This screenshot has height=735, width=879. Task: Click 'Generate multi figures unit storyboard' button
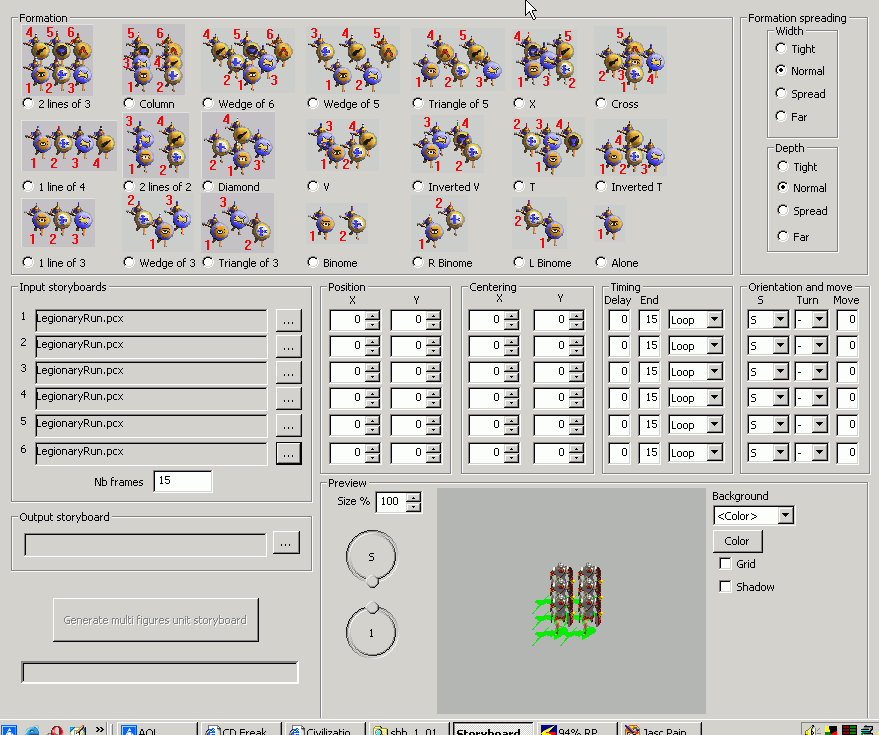(156, 620)
